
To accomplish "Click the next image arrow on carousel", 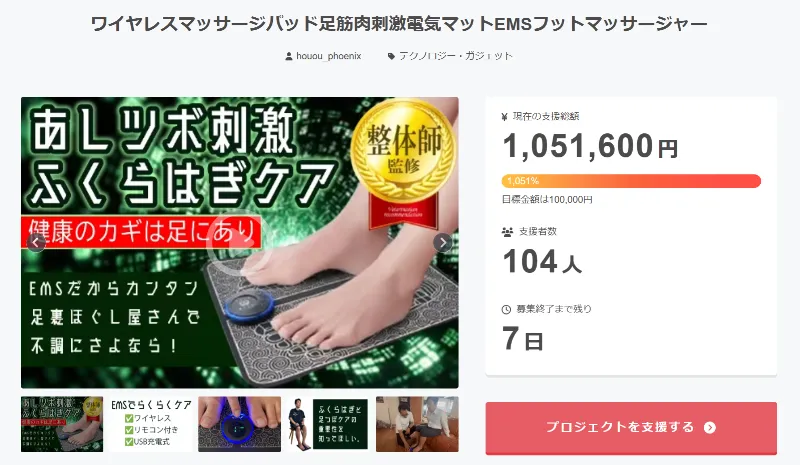I will click(x=443, y=242).
